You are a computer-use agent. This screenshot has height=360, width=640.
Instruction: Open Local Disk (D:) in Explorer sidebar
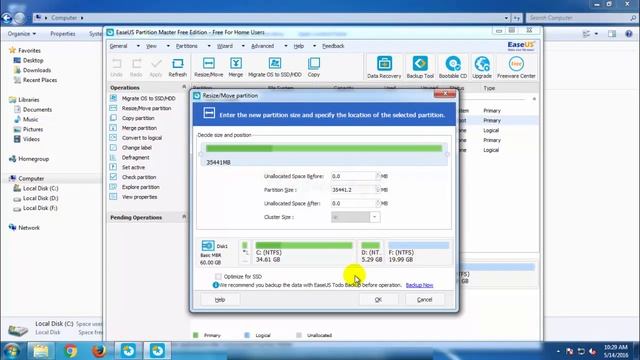(40, 198)
